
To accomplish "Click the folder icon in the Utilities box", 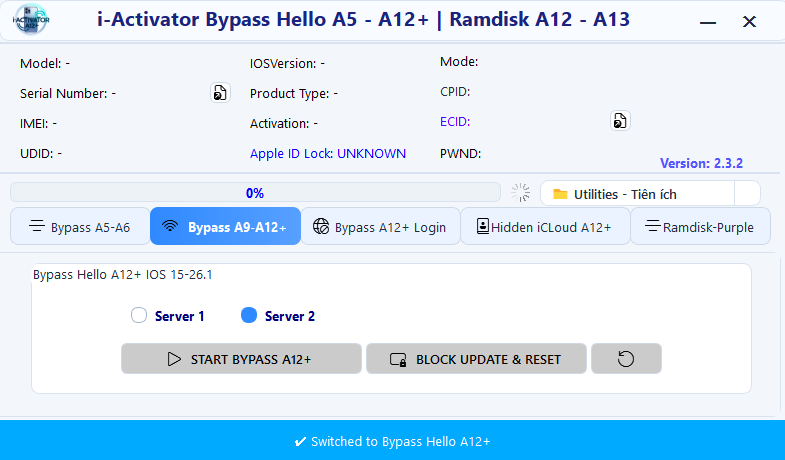I will (560, 194).
